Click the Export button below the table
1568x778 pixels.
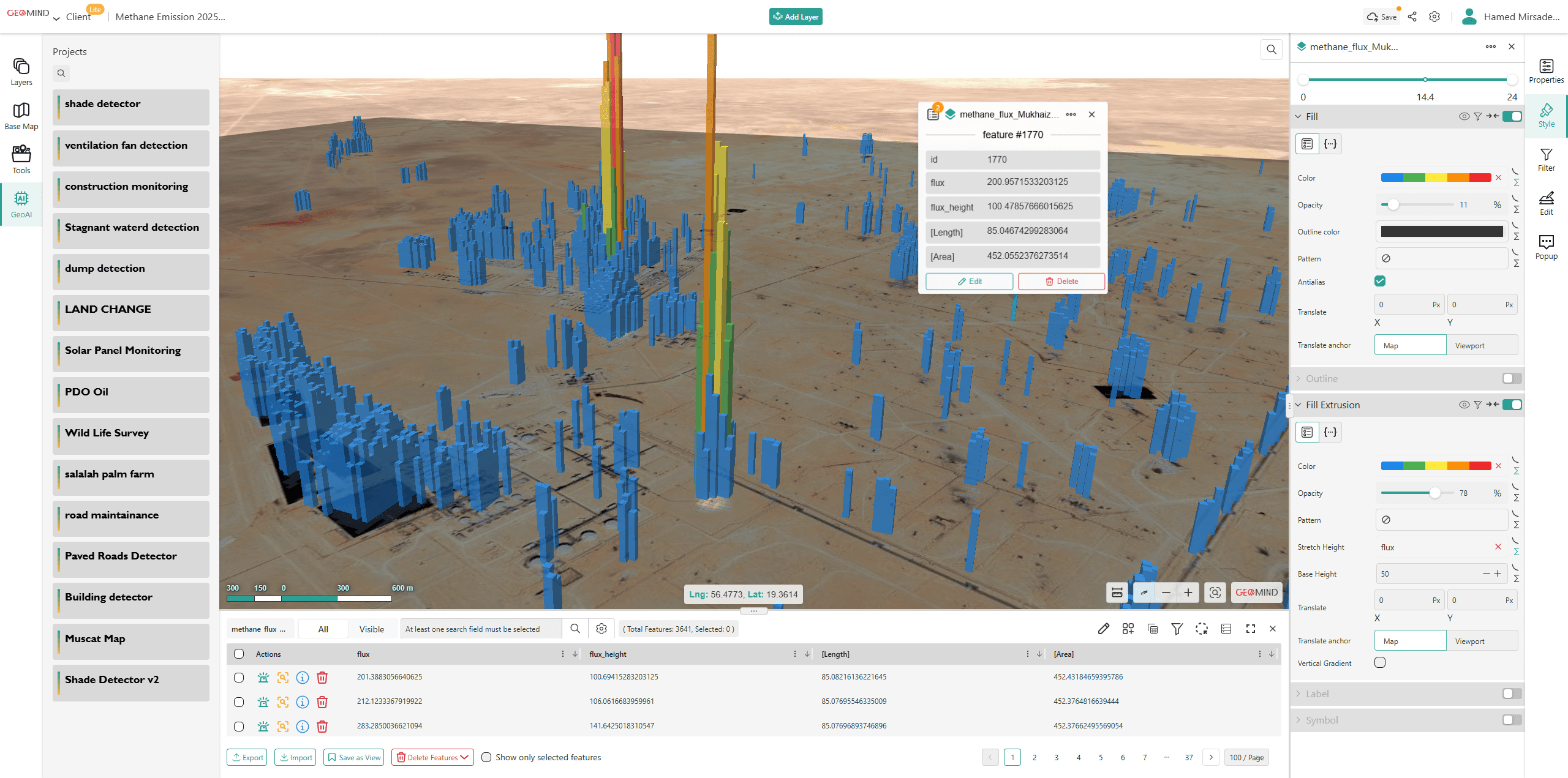247,757
